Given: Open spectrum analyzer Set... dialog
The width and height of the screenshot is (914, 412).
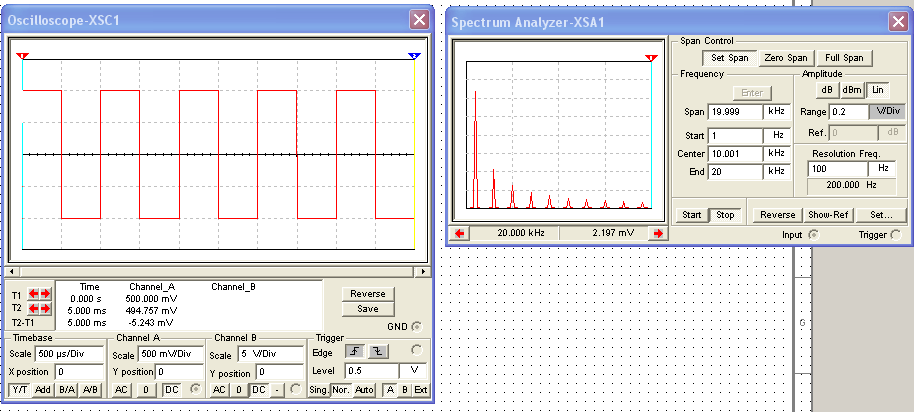Looking at the screenshot, I should [881, 214].
